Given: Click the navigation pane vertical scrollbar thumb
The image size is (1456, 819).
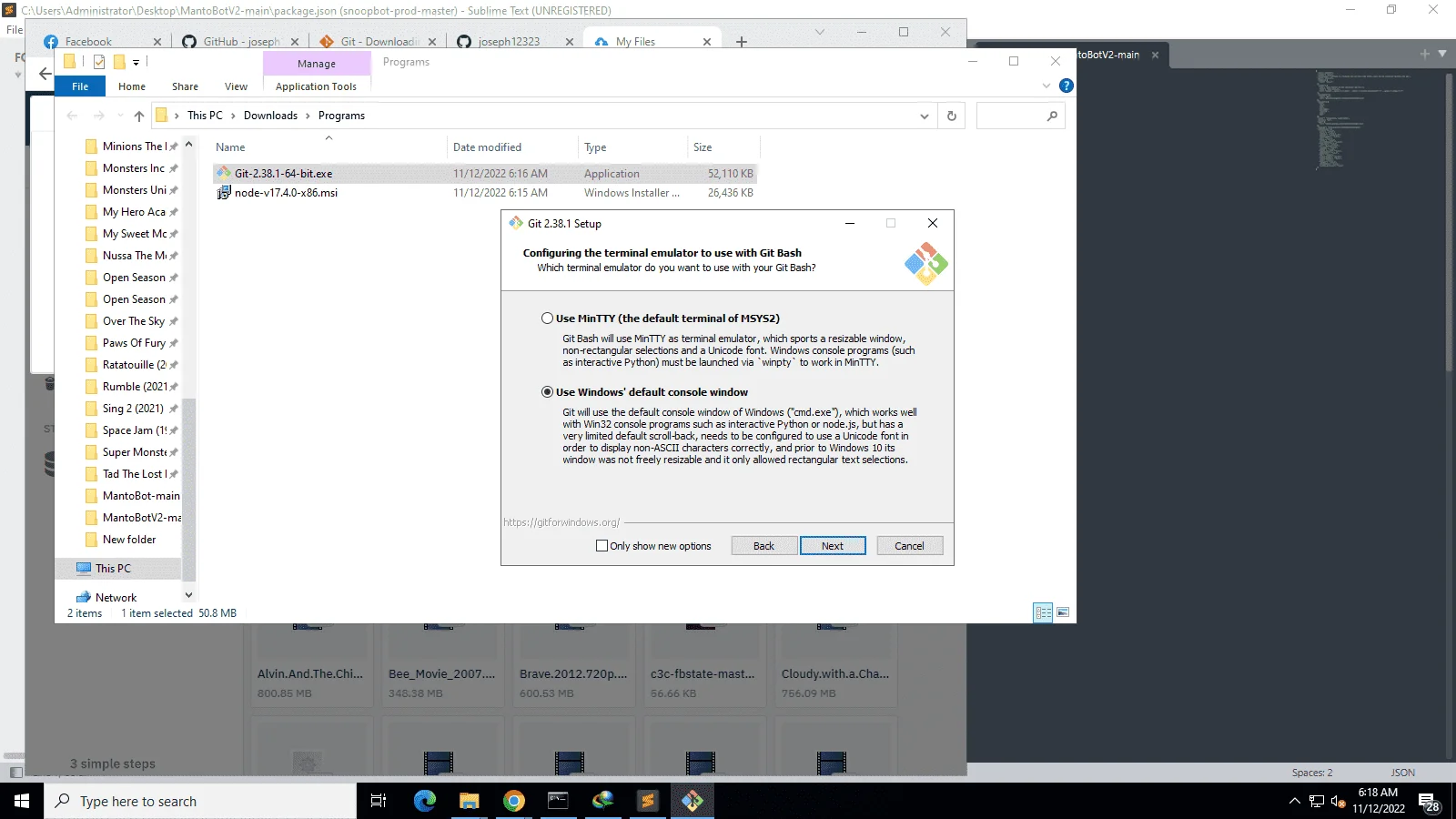Looking at the screenshot, I should pos(188,489).
